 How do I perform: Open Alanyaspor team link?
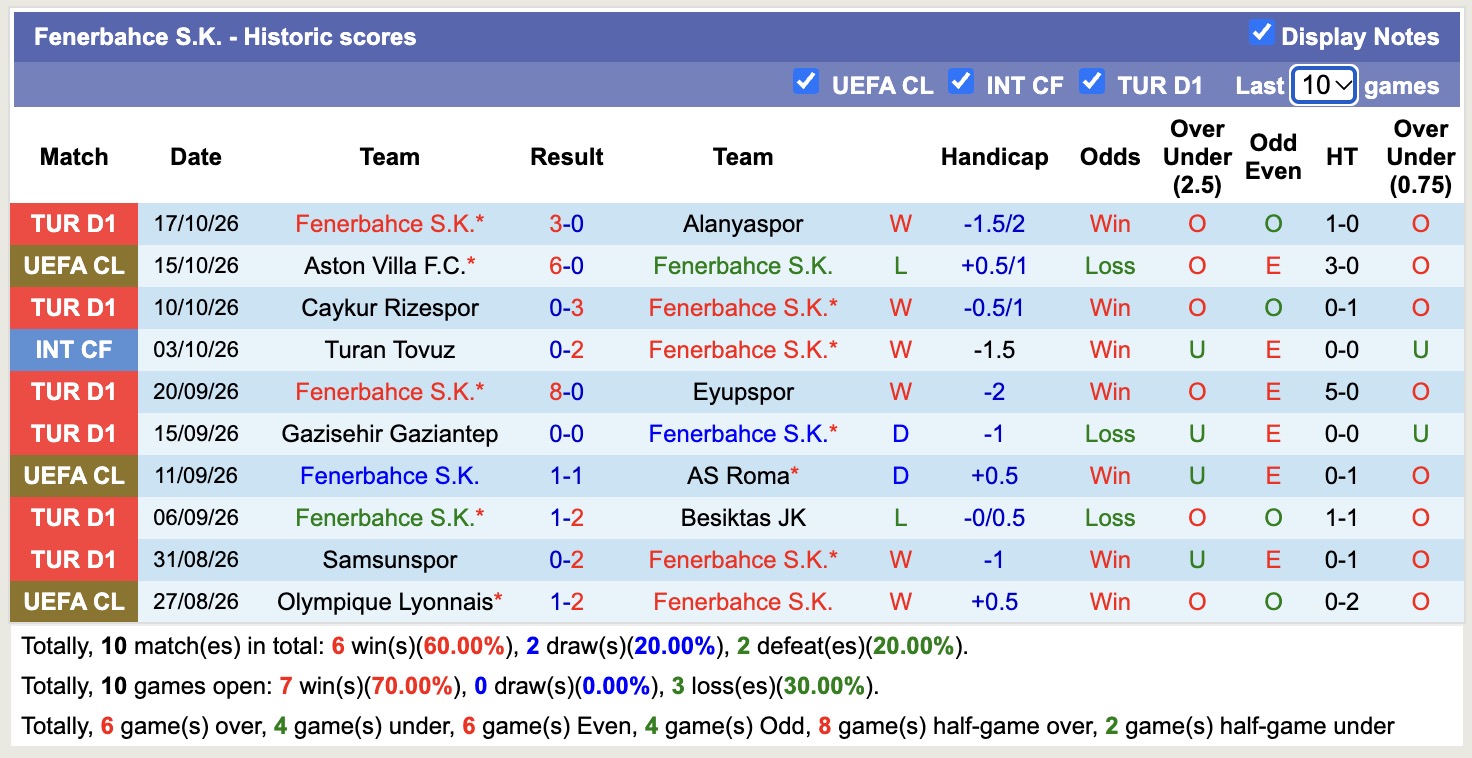pyautogui.click(x=743, y=224)
